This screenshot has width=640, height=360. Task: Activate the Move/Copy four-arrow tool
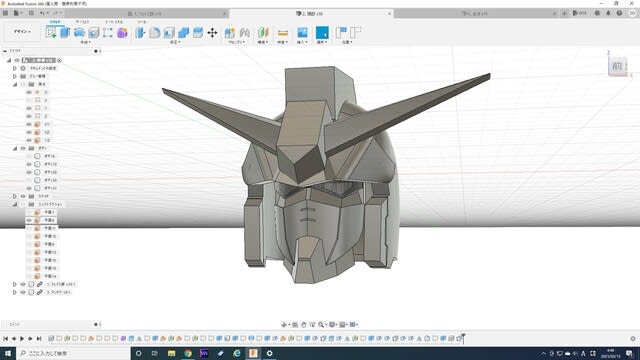212,33
